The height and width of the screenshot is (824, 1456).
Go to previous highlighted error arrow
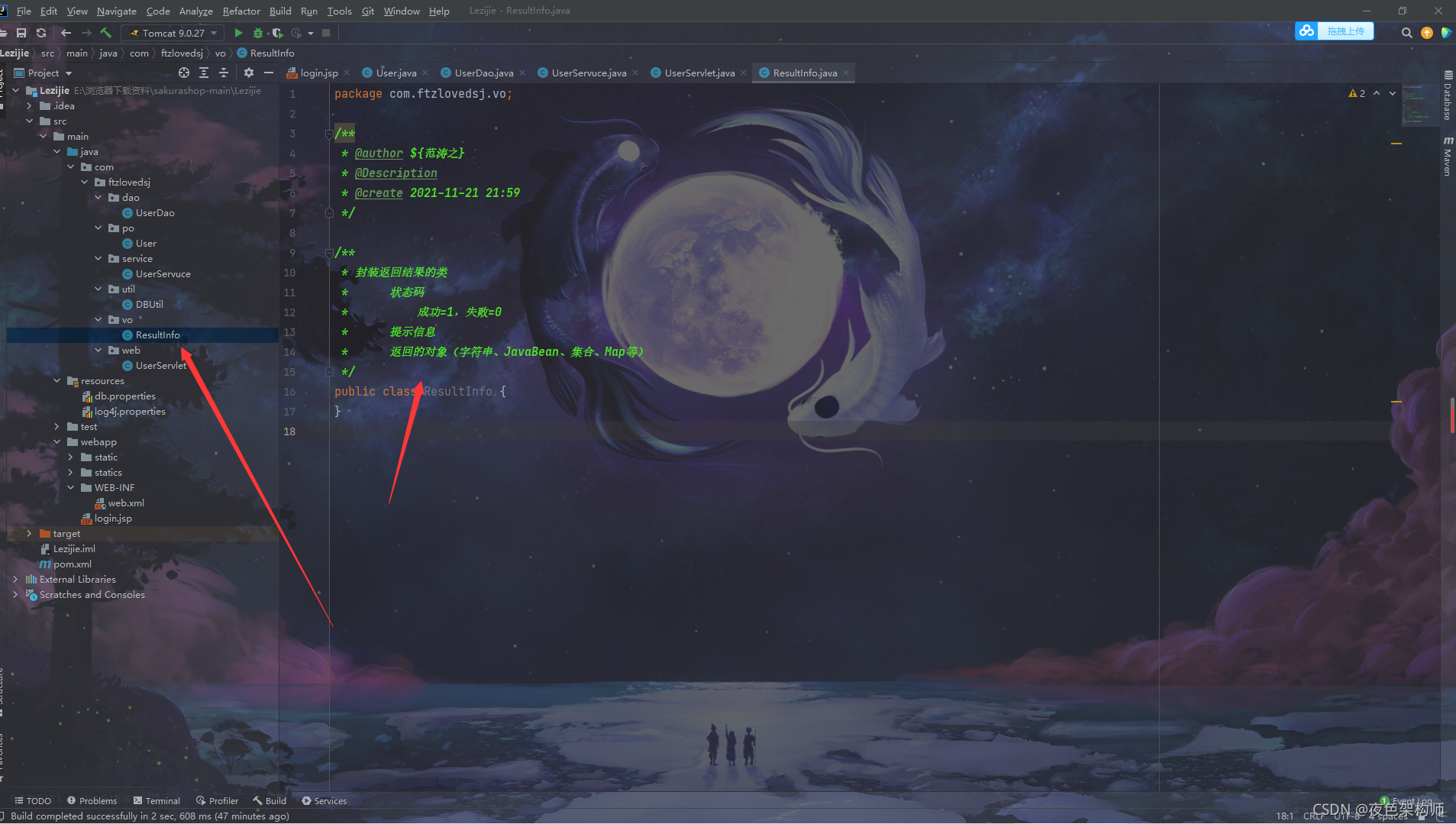pos(1377,93)
